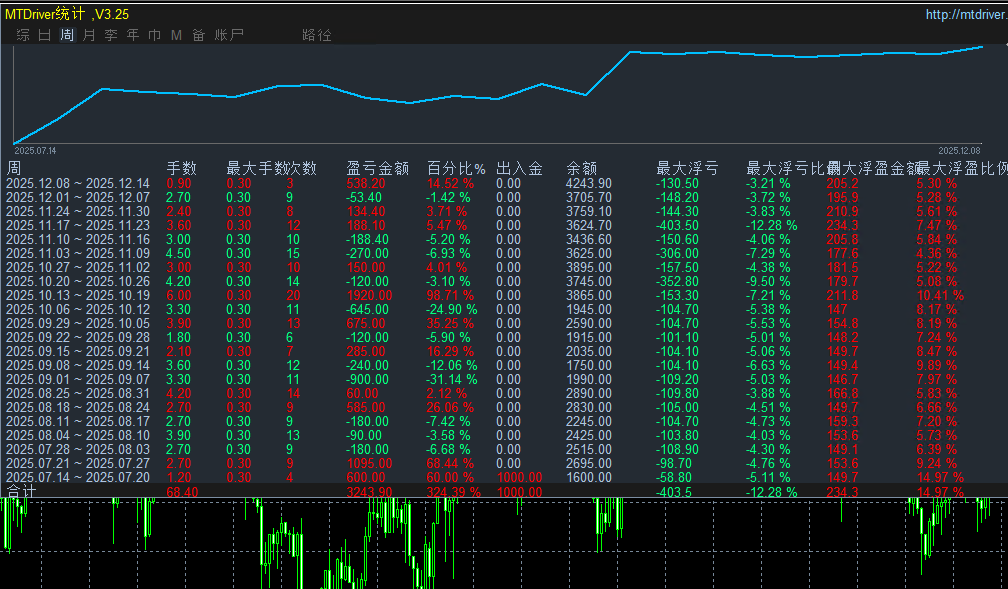Open the 月 monthly statistics tab
This screenshot has height=589, width=1008.
89,35
